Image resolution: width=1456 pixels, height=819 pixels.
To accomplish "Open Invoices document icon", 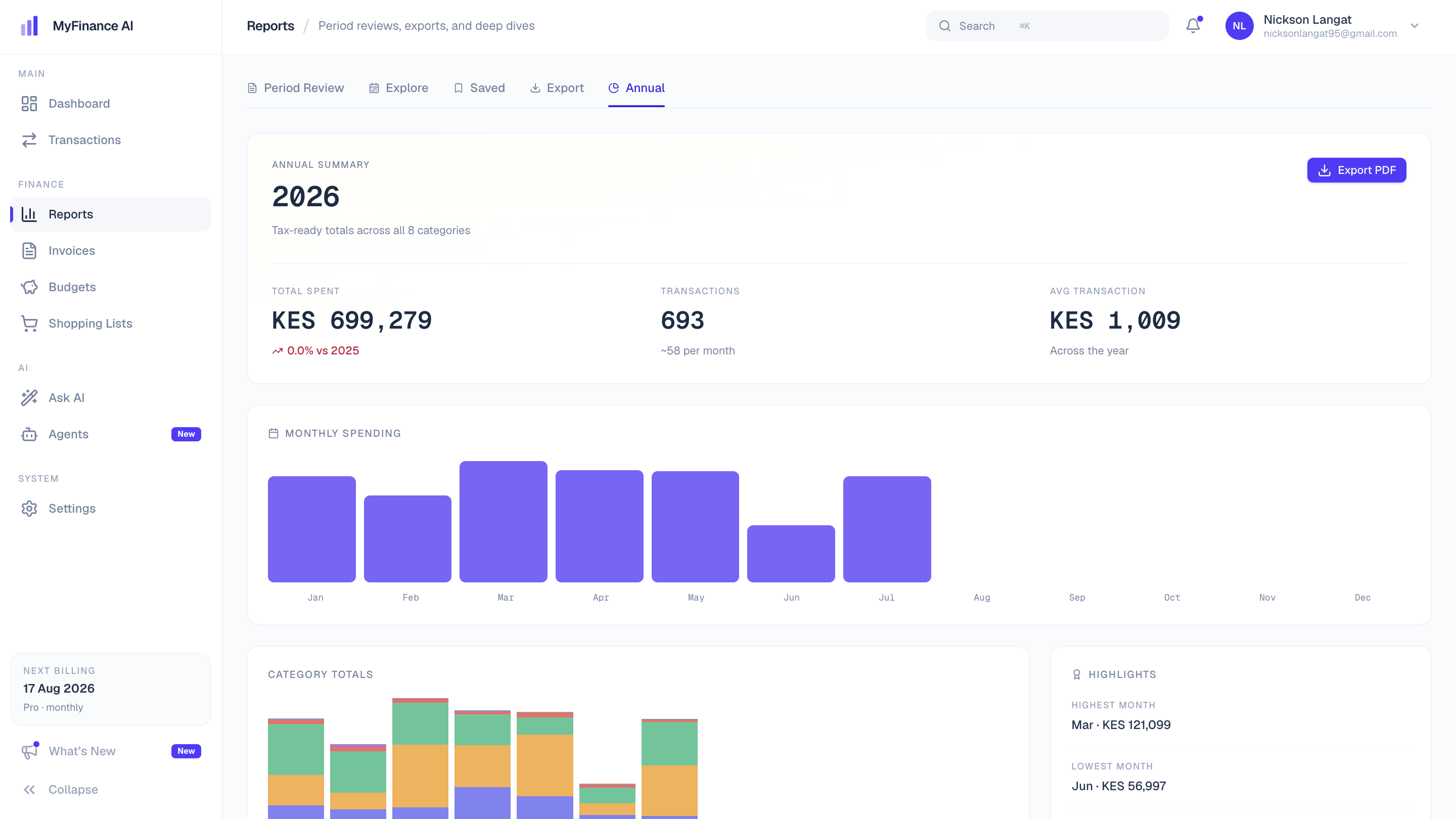I will click(x=29, y=251).
